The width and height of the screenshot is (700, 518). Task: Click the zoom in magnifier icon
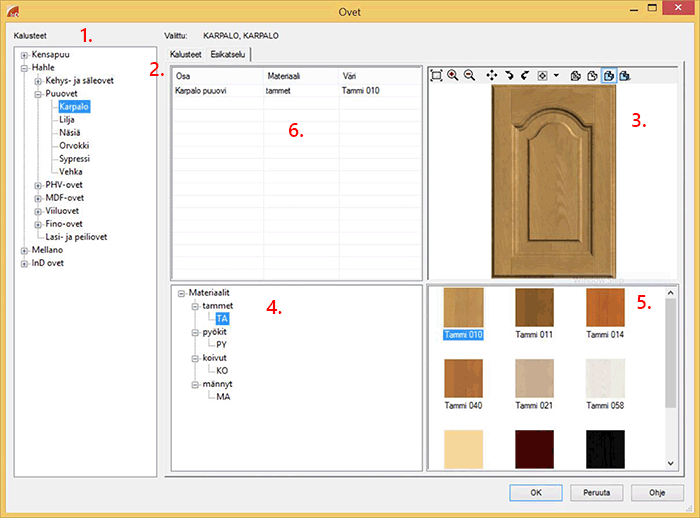tap(453, 75)
